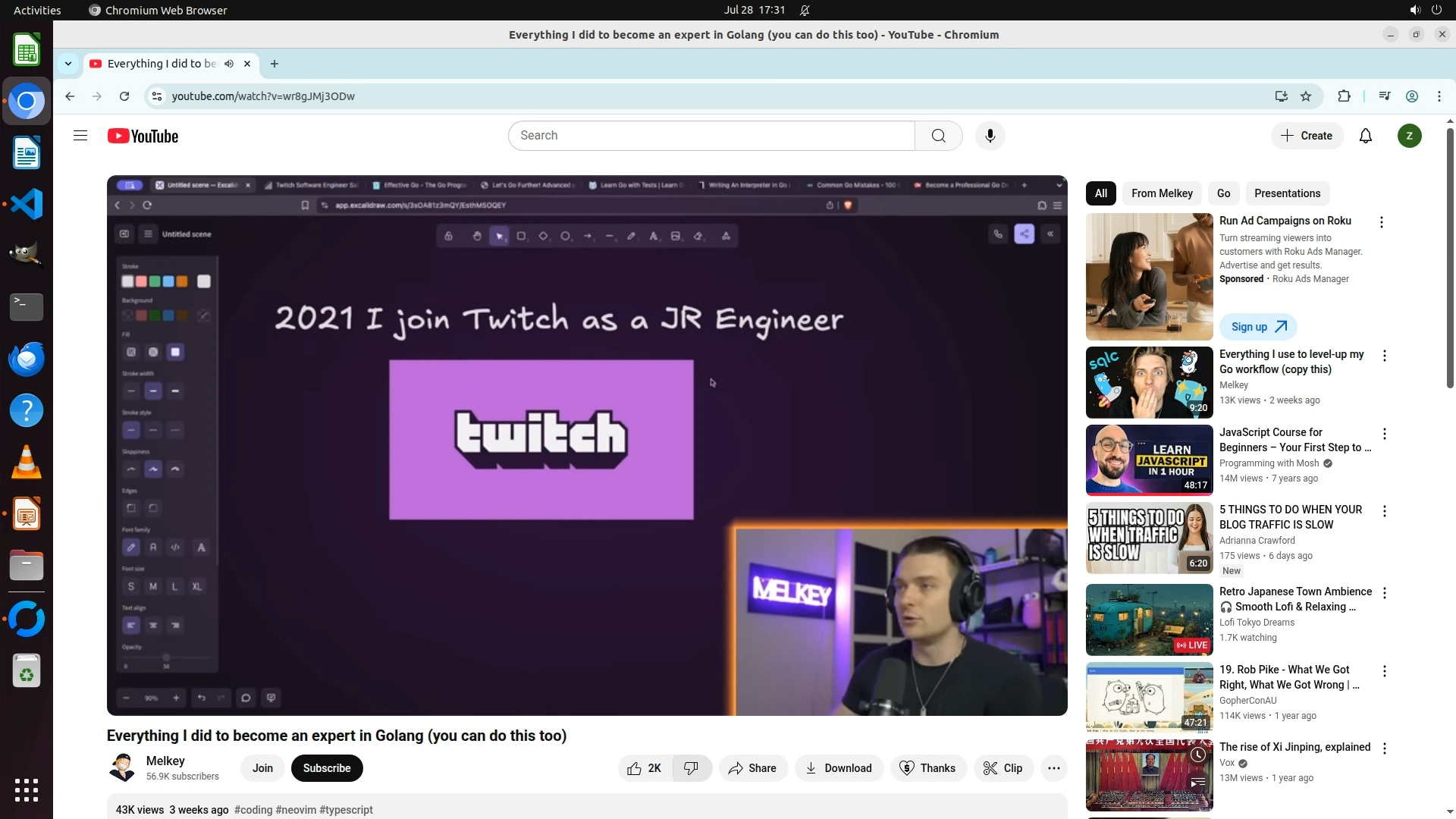Select the From Melkey filter chip
This screenshot has width=1456, height=819.
coord(1162,193)
